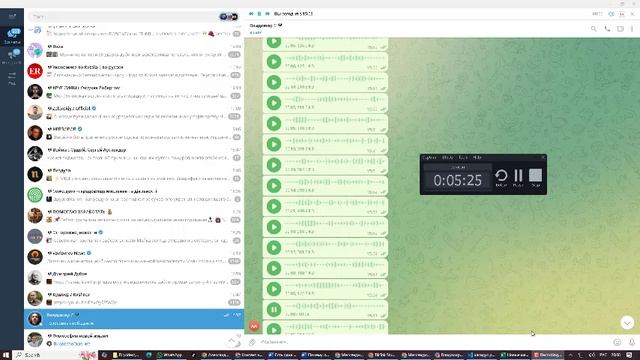Open the edit folders item in sidebar
This screenshot has width=640, height=360.
coord(12,78)
